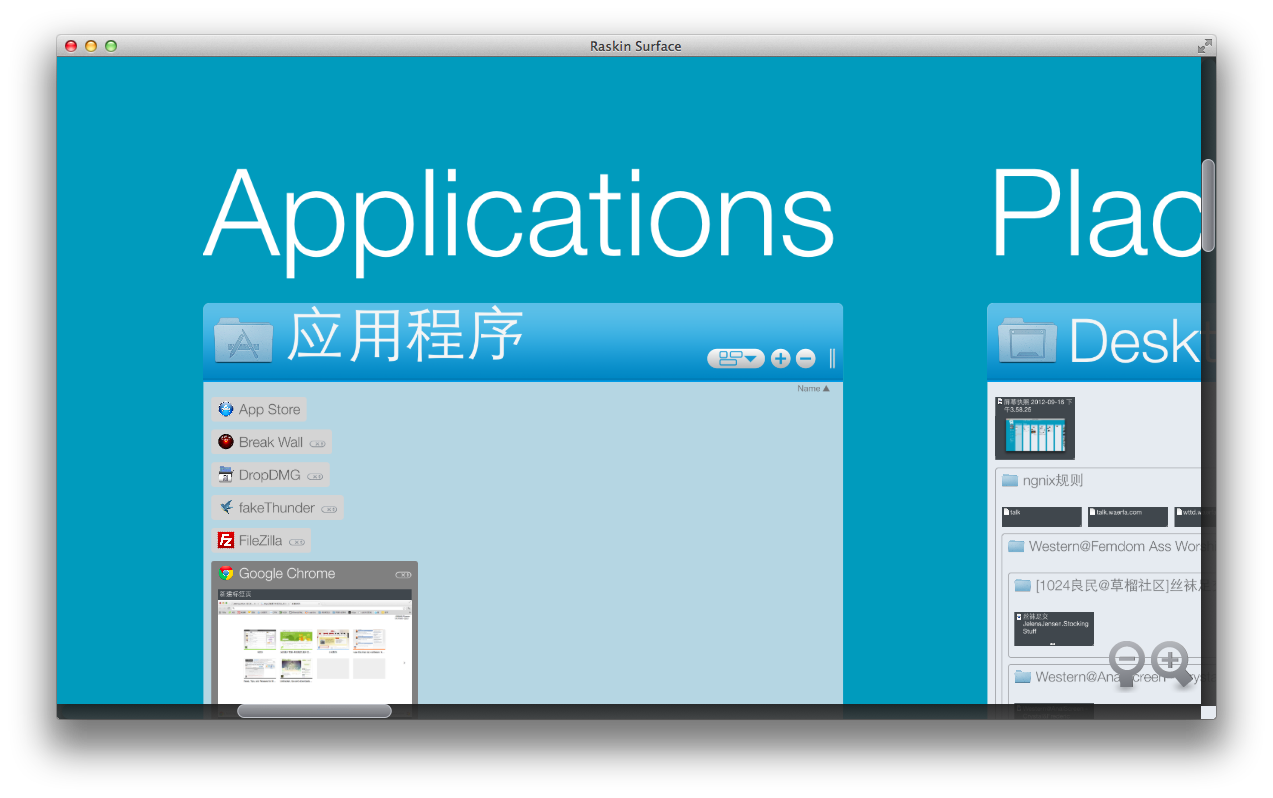Toggle fullscreen via window corner arrows
The image size is (1273, 798).
pyautogui.click(x=1205, y=46)
